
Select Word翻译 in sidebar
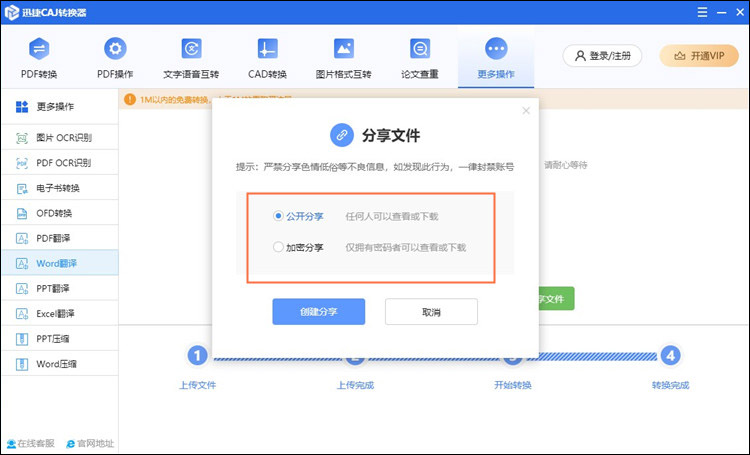tap(59, 263)
